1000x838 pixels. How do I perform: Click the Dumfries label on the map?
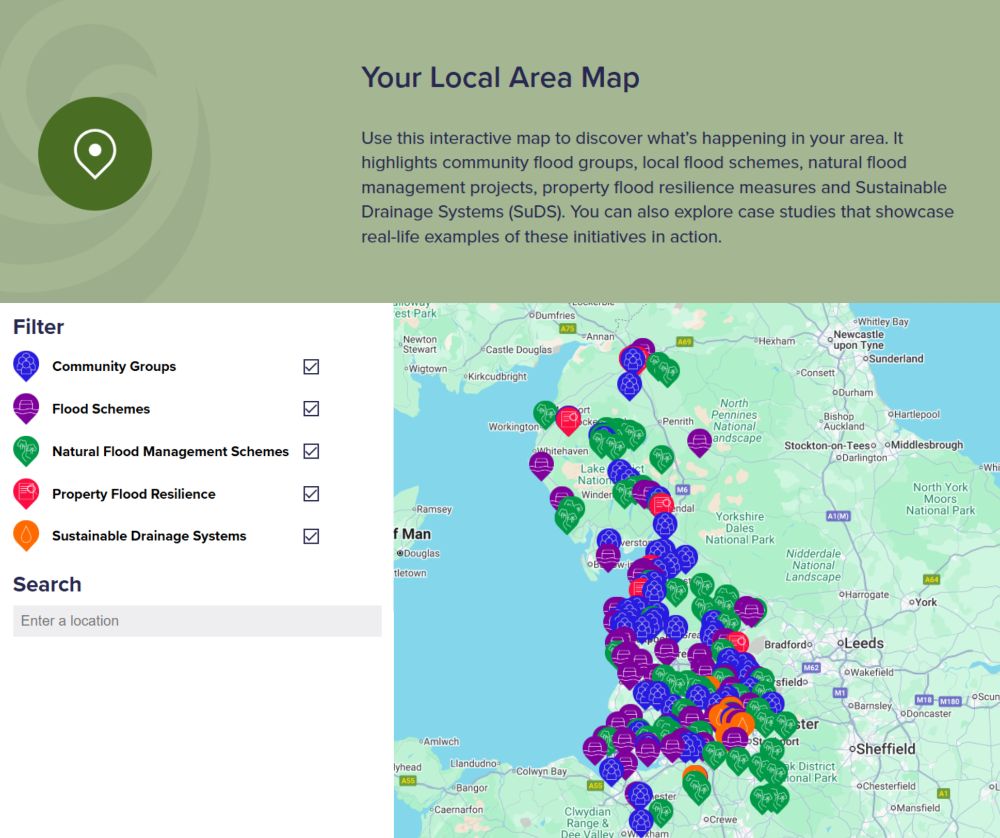coord(555,315)
